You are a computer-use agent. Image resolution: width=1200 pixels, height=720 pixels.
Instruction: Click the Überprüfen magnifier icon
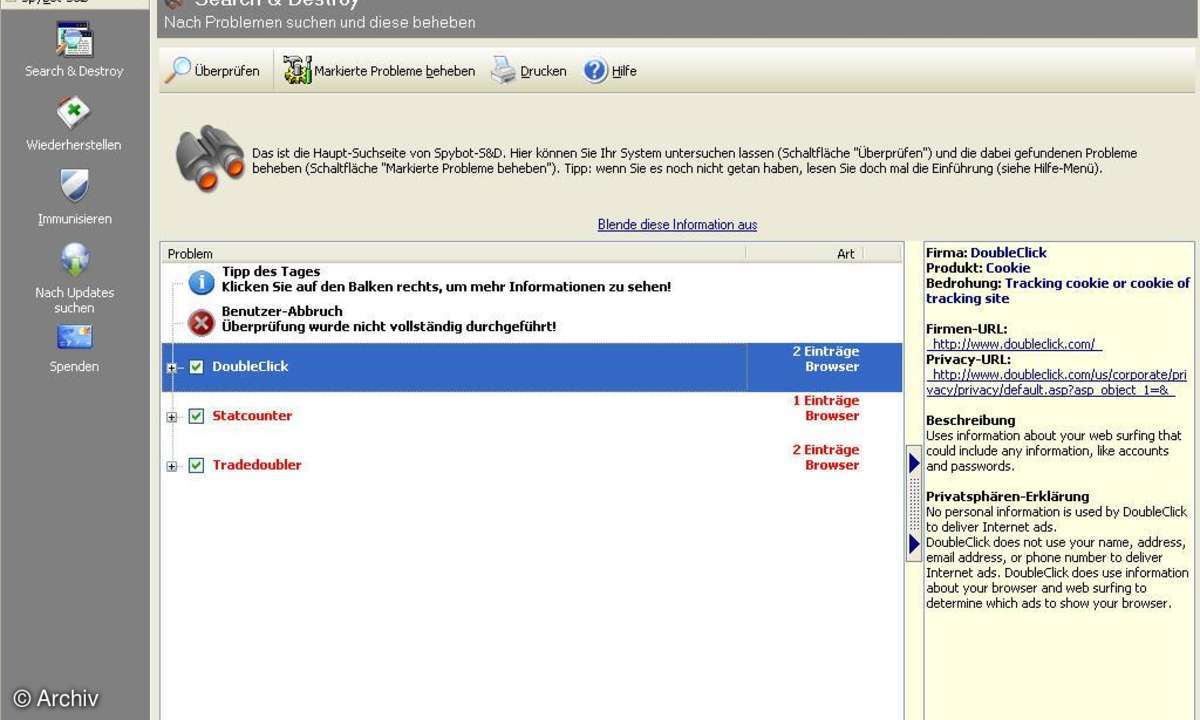(178, 71)
